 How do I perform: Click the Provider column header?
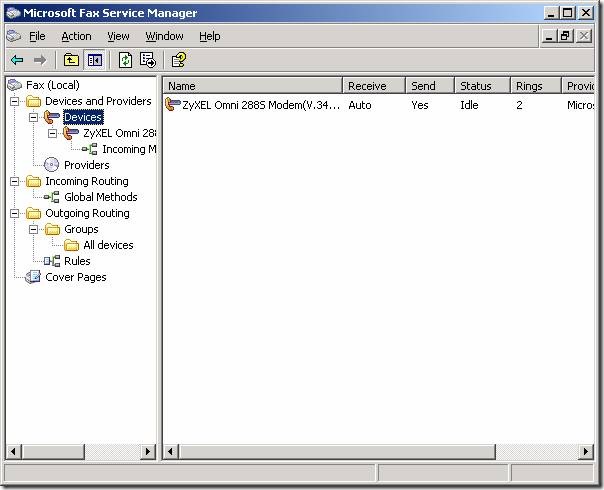(578, 86)
